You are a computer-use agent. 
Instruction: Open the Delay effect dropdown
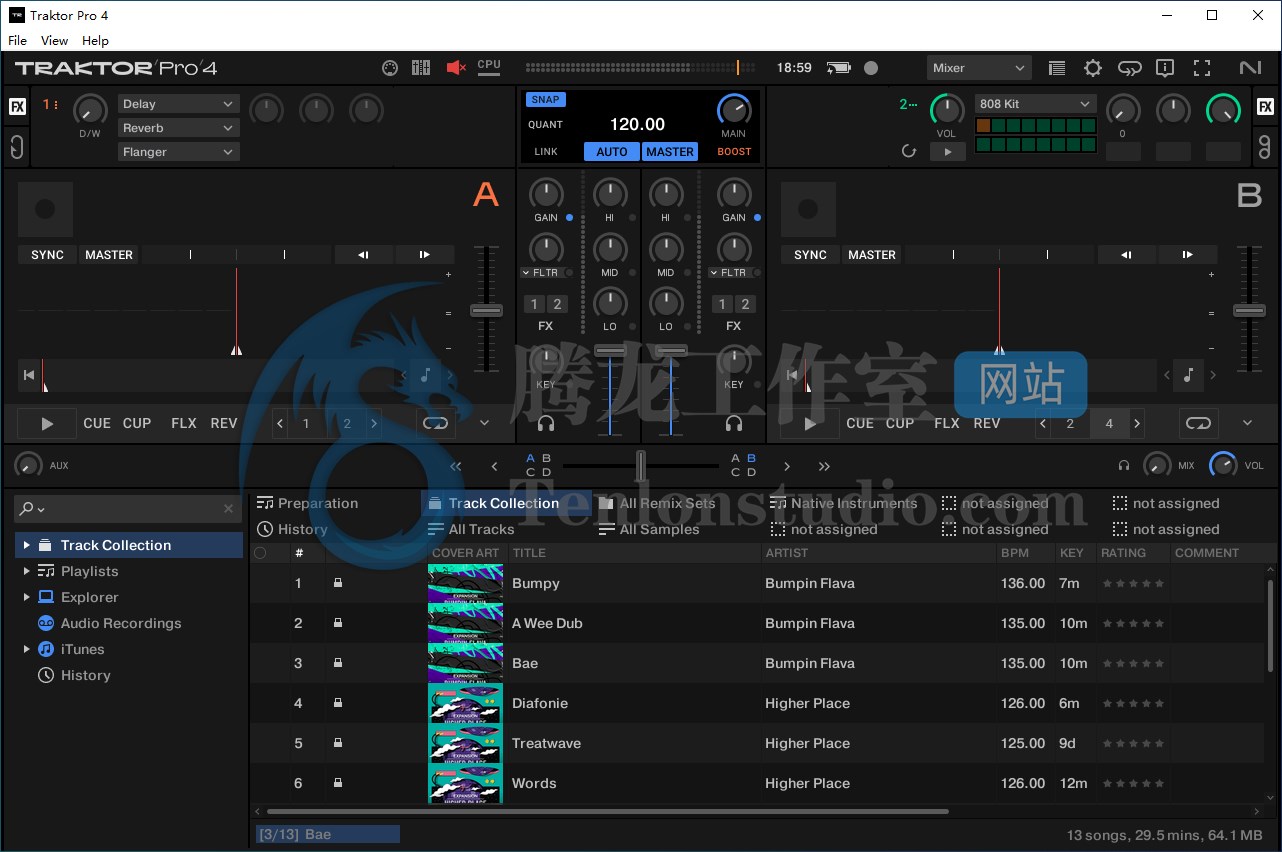(178, 104)
